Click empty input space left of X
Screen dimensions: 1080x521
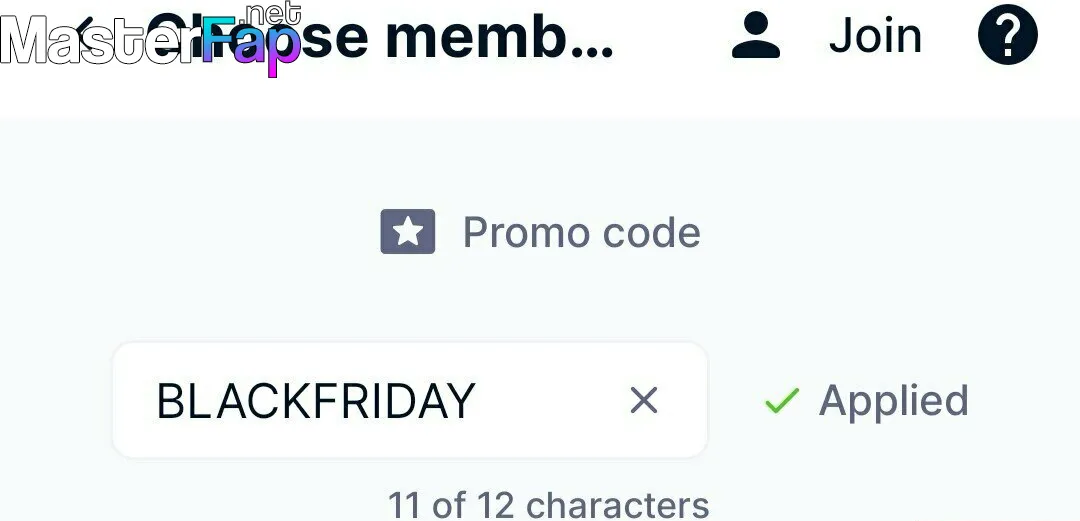coord(551,400)
